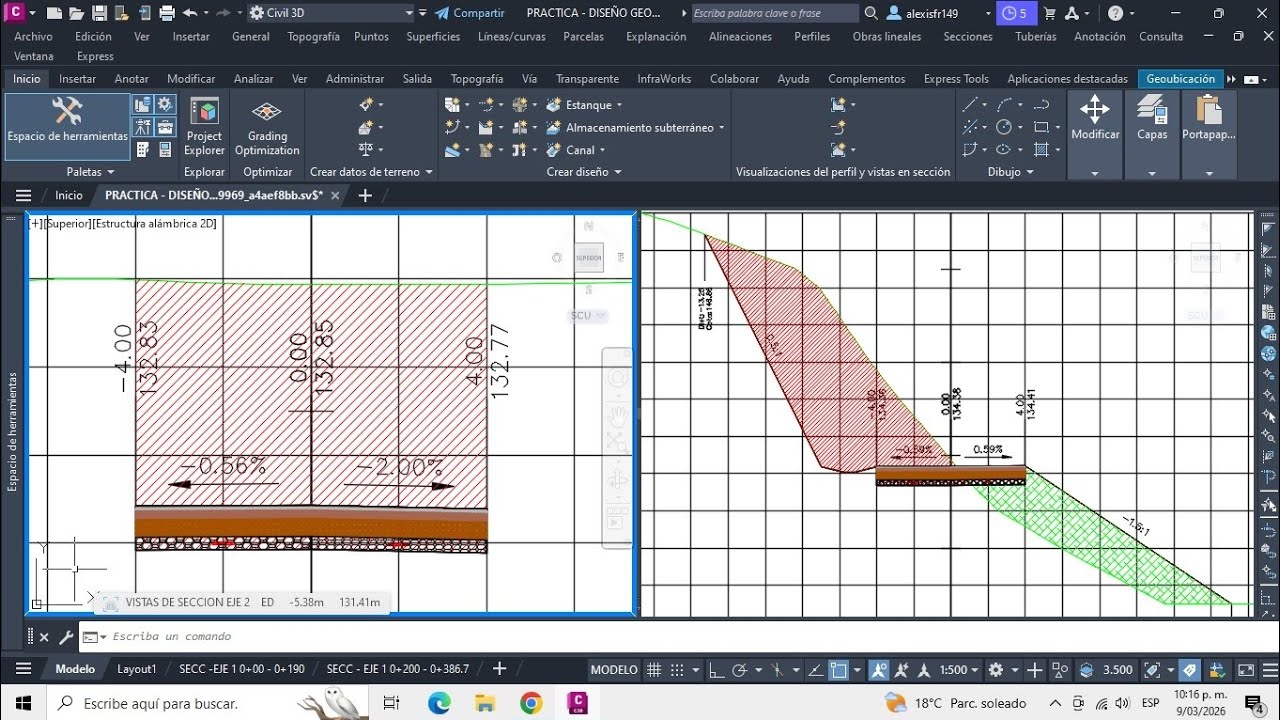The height and width of the screenshot is (720, 1280).
Task: Open the Estanque dropdown arrow
Action: tap(619, 105)
